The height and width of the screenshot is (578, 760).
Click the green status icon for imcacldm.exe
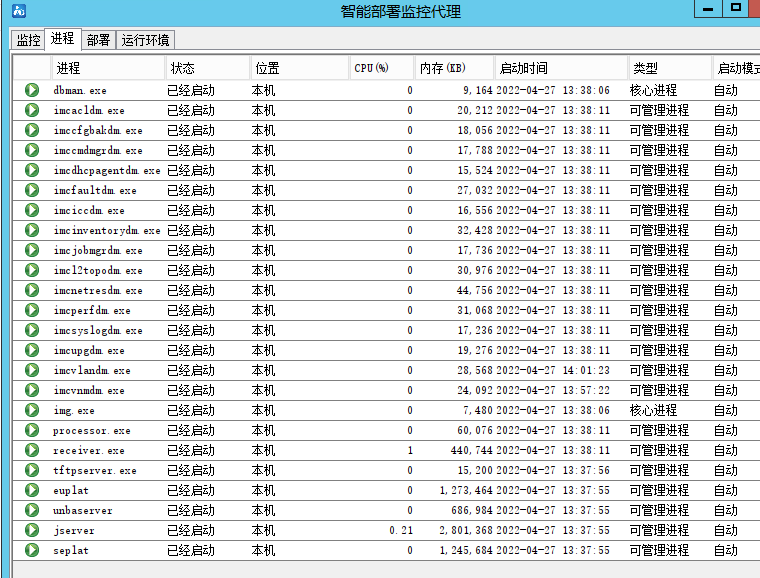click(32, 110)
